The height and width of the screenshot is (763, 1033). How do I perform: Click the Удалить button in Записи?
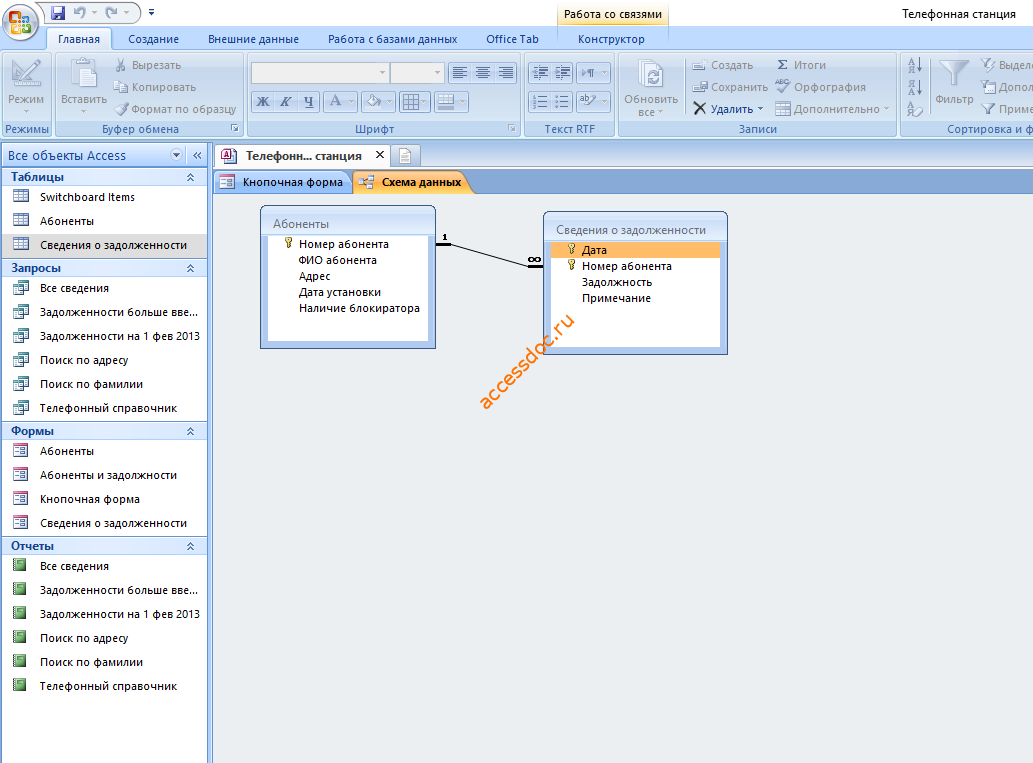click(x=728, y=109)
